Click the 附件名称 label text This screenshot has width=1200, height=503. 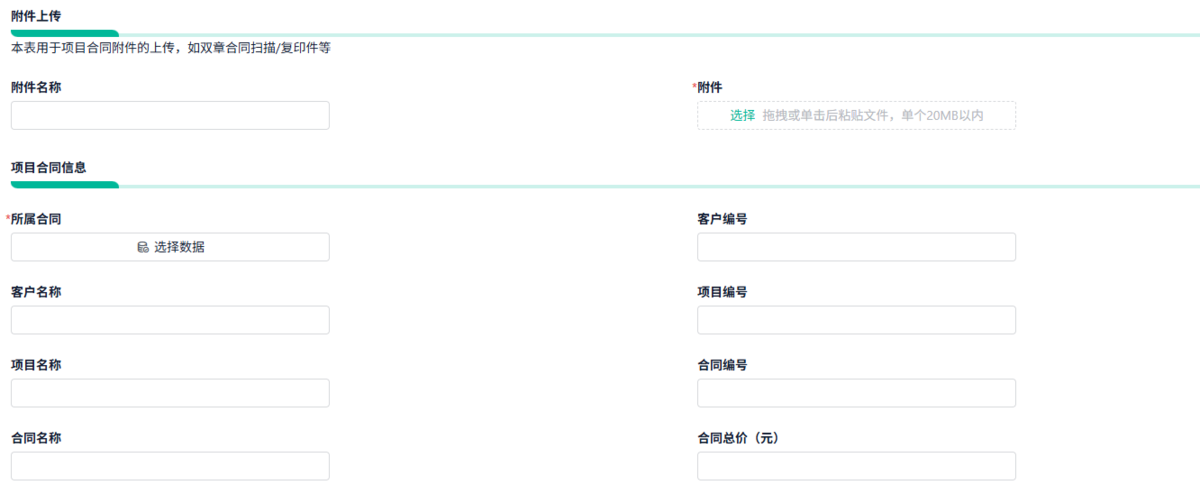[x=36, y=87]
